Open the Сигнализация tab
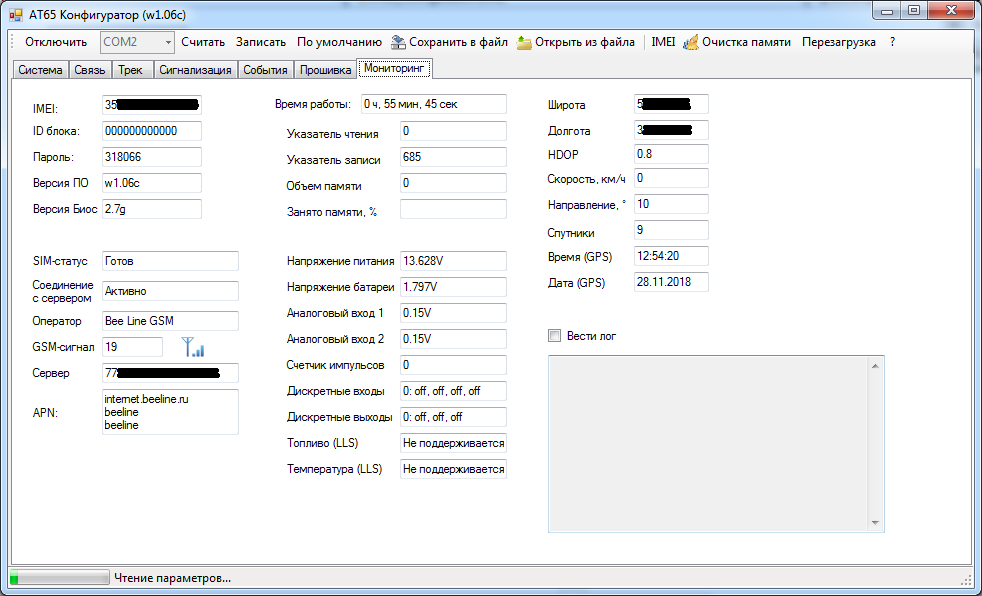The image size is (982, 596). (x=195, y=70)
